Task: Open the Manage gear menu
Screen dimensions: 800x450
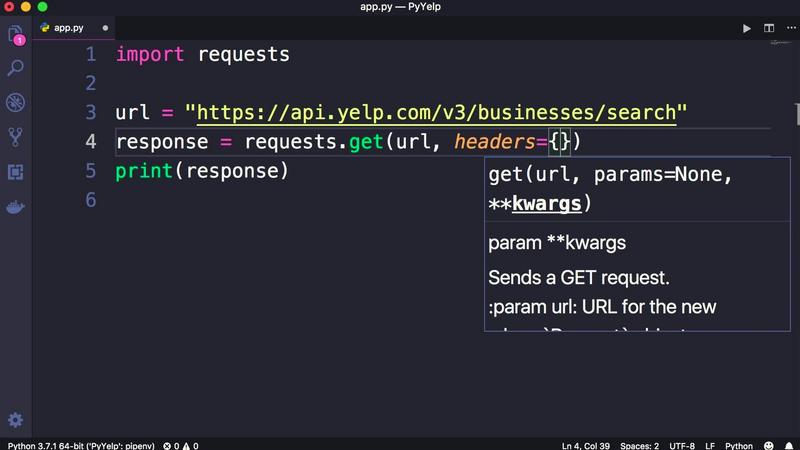Action: pyautogui.click(x=15, y=420)
